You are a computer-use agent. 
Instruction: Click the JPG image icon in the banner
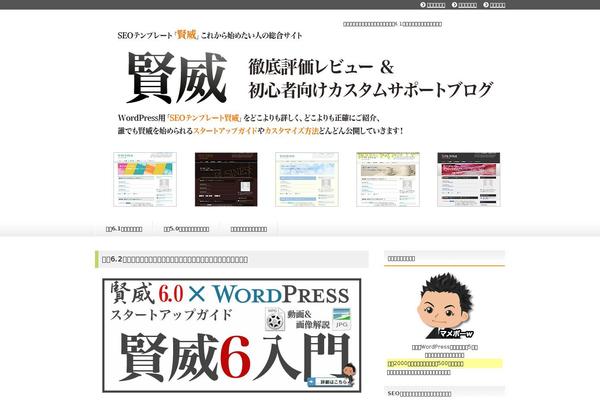(341, 319)
